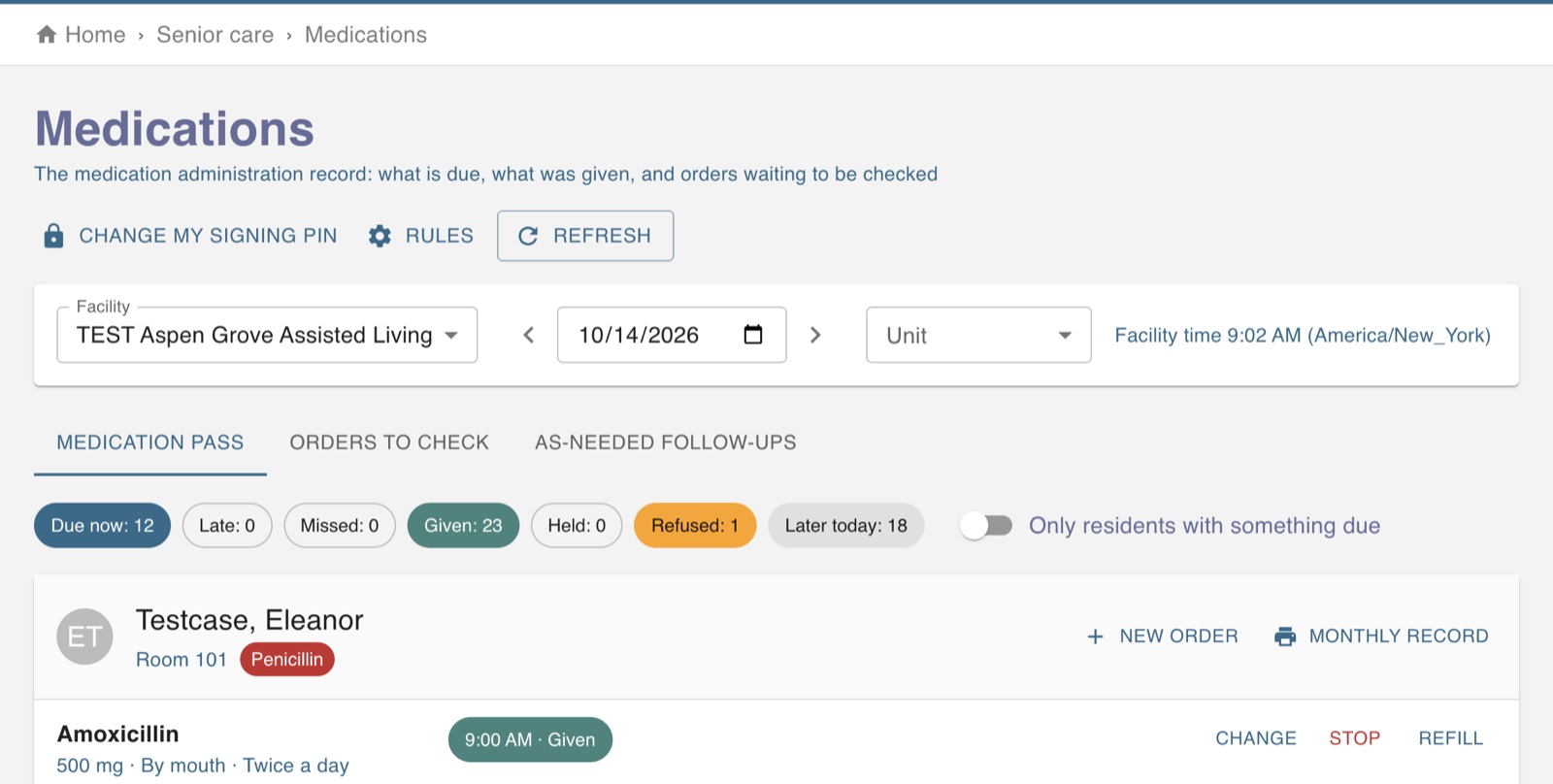This screenshot has height=784, width=1553.
Task: Filter by Due now: 12 chip
Action: pos(103,526)
